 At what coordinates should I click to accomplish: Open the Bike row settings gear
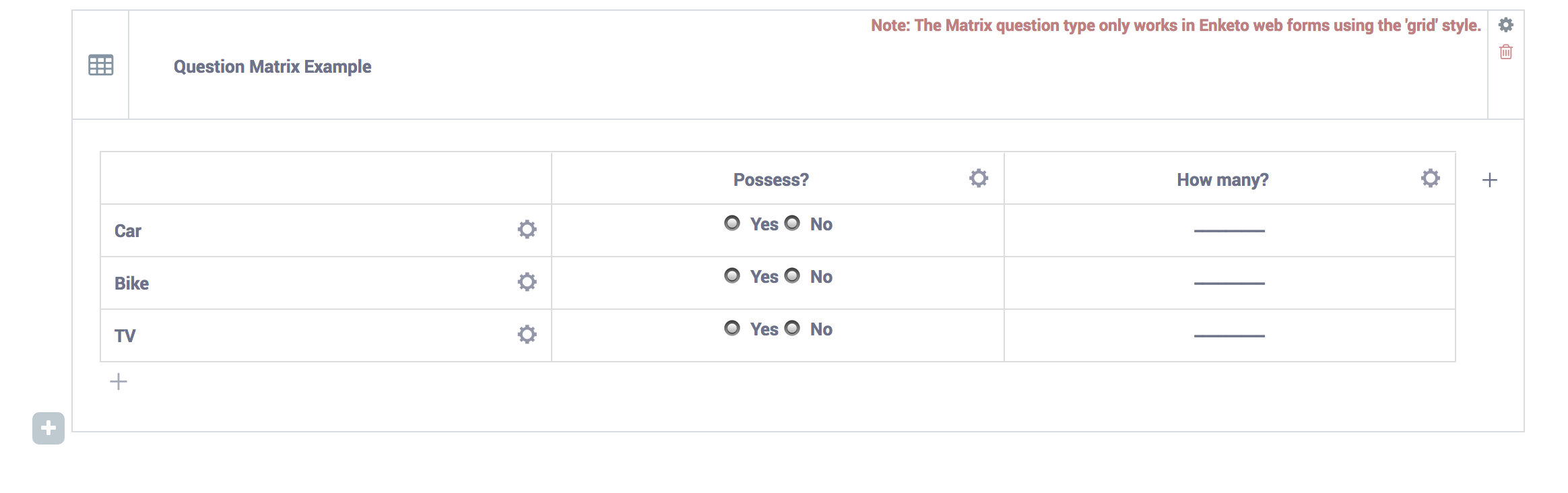(x=527, y=282)
